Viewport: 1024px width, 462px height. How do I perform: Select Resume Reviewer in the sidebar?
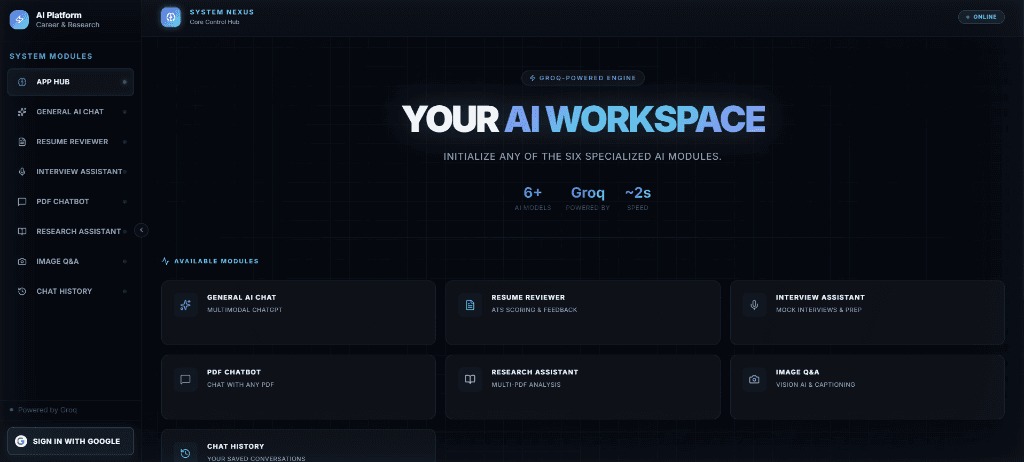(71, 142)
